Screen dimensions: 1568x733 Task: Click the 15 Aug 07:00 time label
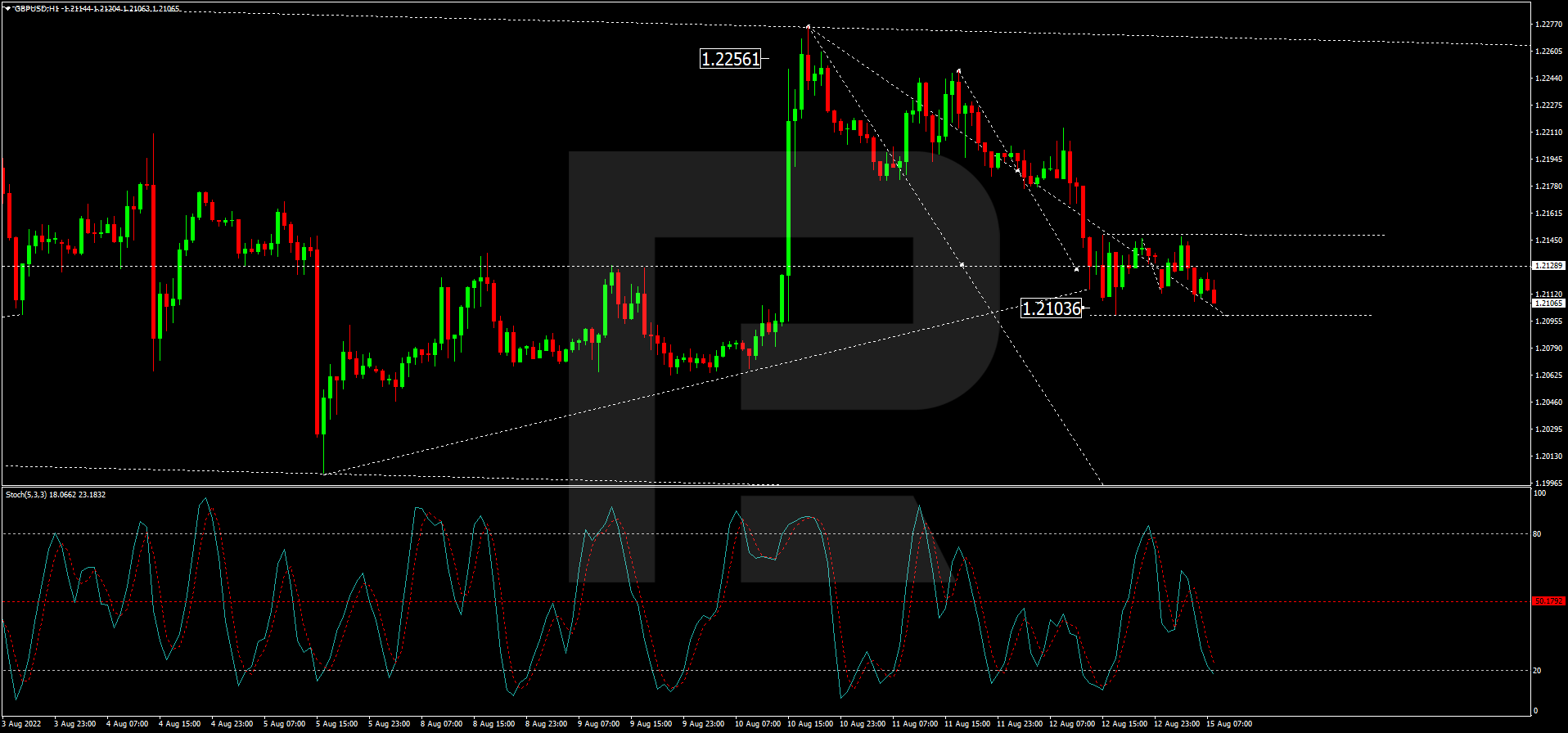(1229, 724)
